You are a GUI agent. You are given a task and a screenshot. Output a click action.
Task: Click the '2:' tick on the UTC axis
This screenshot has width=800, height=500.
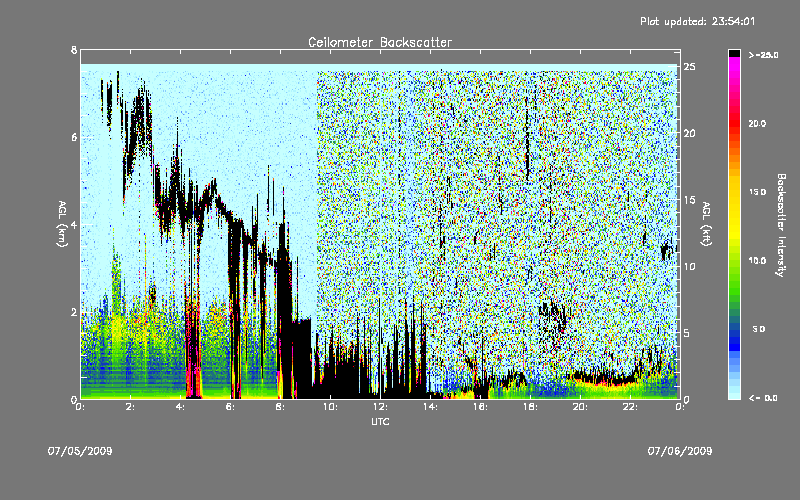click(131, 407)
